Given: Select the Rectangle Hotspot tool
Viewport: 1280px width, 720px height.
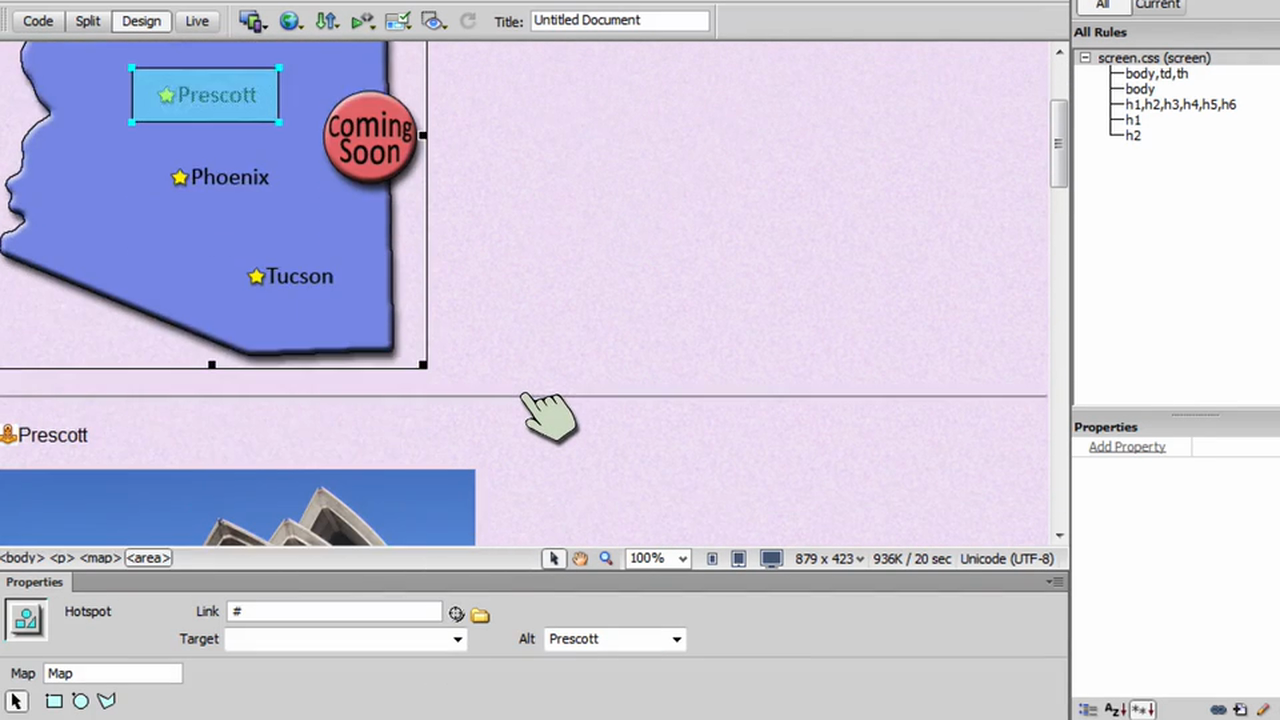Looking at the screenshot, I should pyautogui.click(x=54, y=701).
